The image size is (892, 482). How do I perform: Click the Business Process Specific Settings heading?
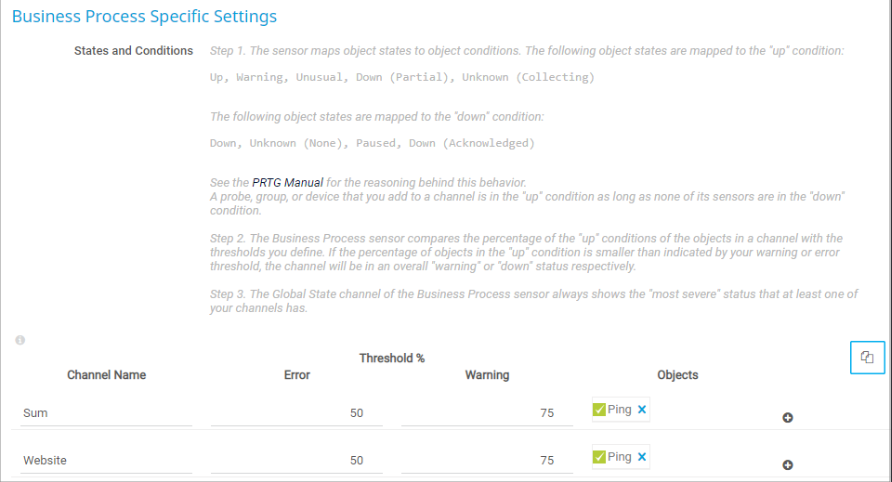[145, 17]
